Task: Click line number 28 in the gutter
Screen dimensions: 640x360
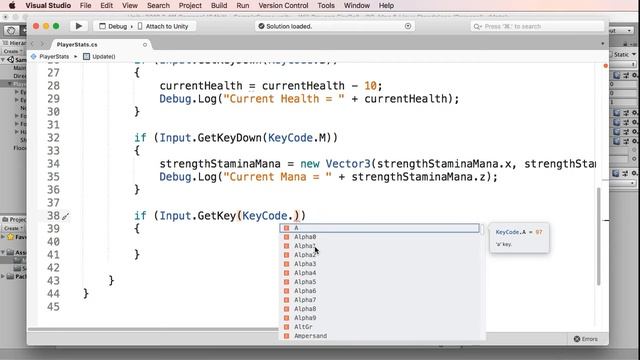Action: (53, 86)
